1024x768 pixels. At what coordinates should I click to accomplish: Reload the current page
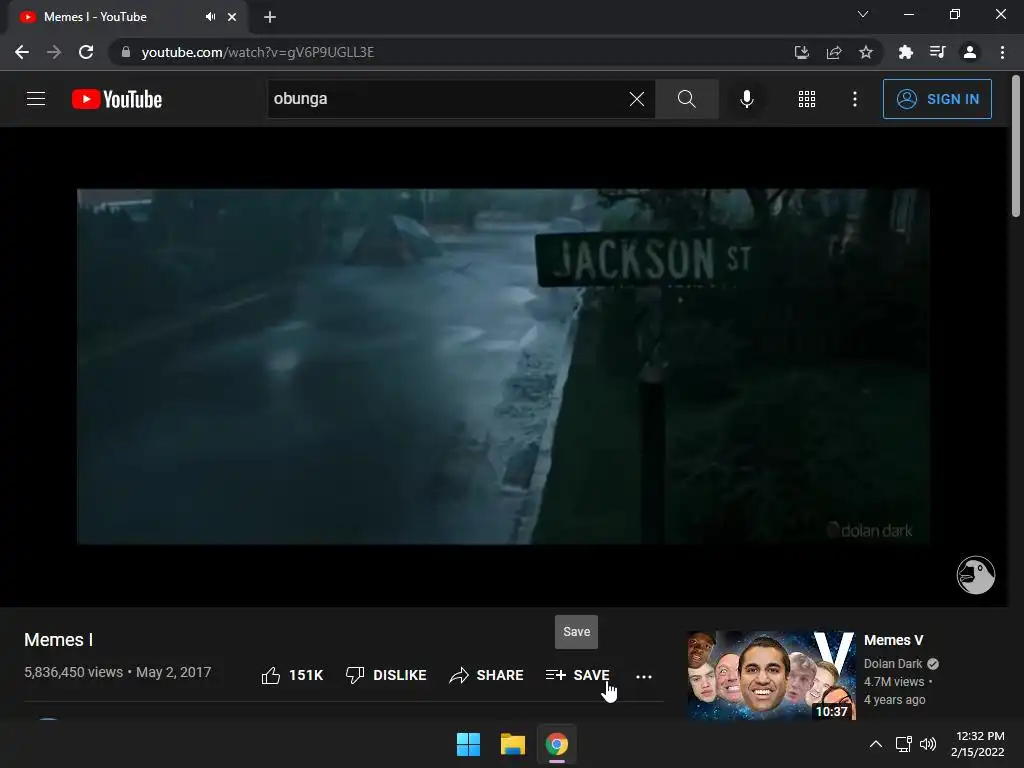coord(86,52)
